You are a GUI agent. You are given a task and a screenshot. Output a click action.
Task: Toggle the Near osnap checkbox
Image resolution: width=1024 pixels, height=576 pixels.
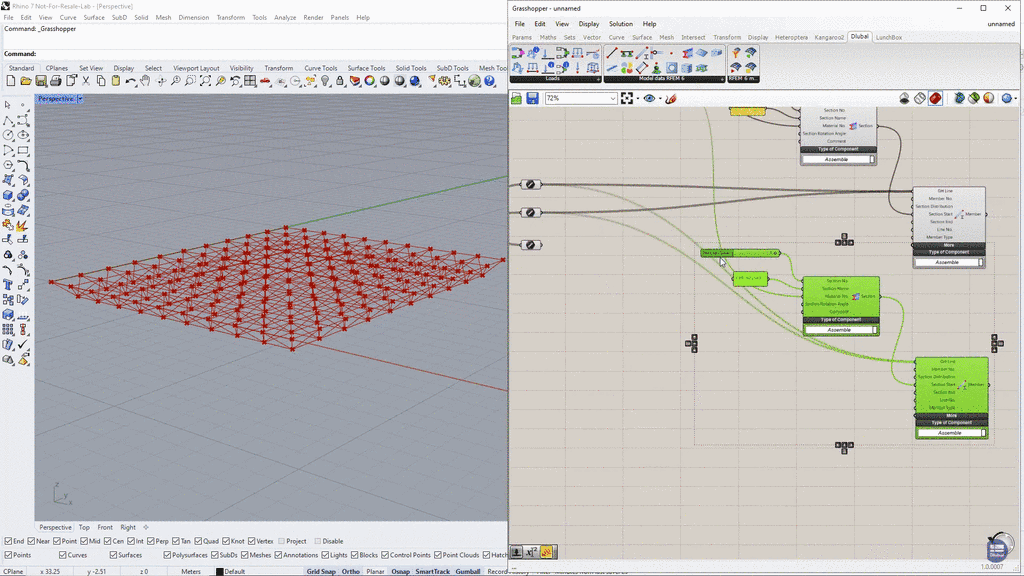tap(31, 541)
